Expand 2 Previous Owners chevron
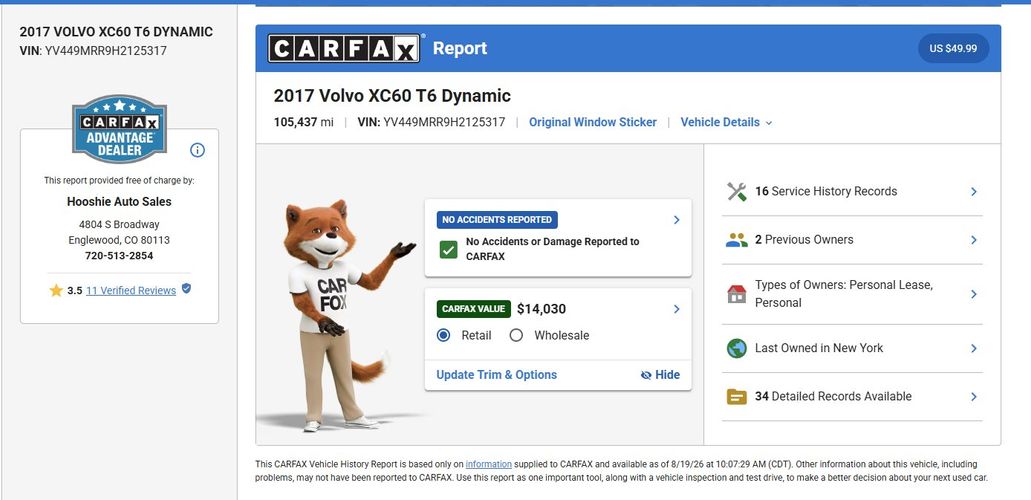Screen dimensions: 1031x500 974,240
